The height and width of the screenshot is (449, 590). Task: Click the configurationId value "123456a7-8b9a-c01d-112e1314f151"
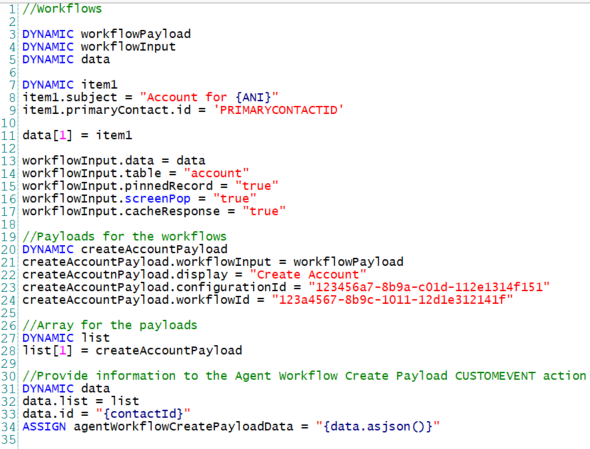[x=429, y=287]
